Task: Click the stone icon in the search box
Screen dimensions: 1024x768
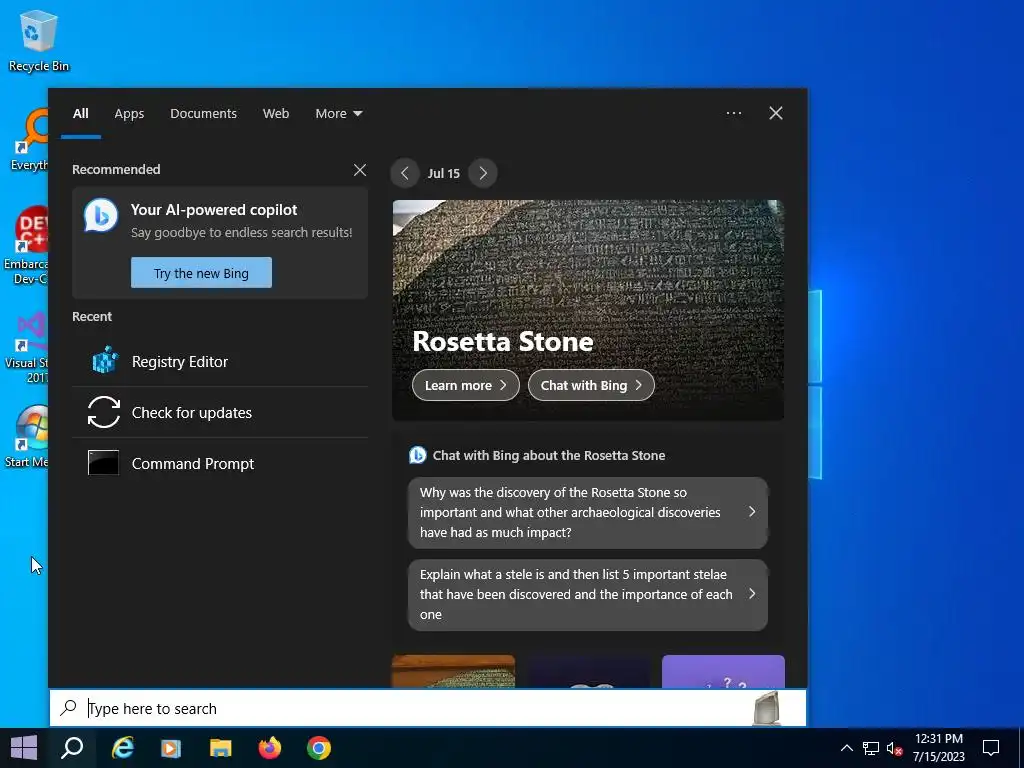Action: click(766, 708)
